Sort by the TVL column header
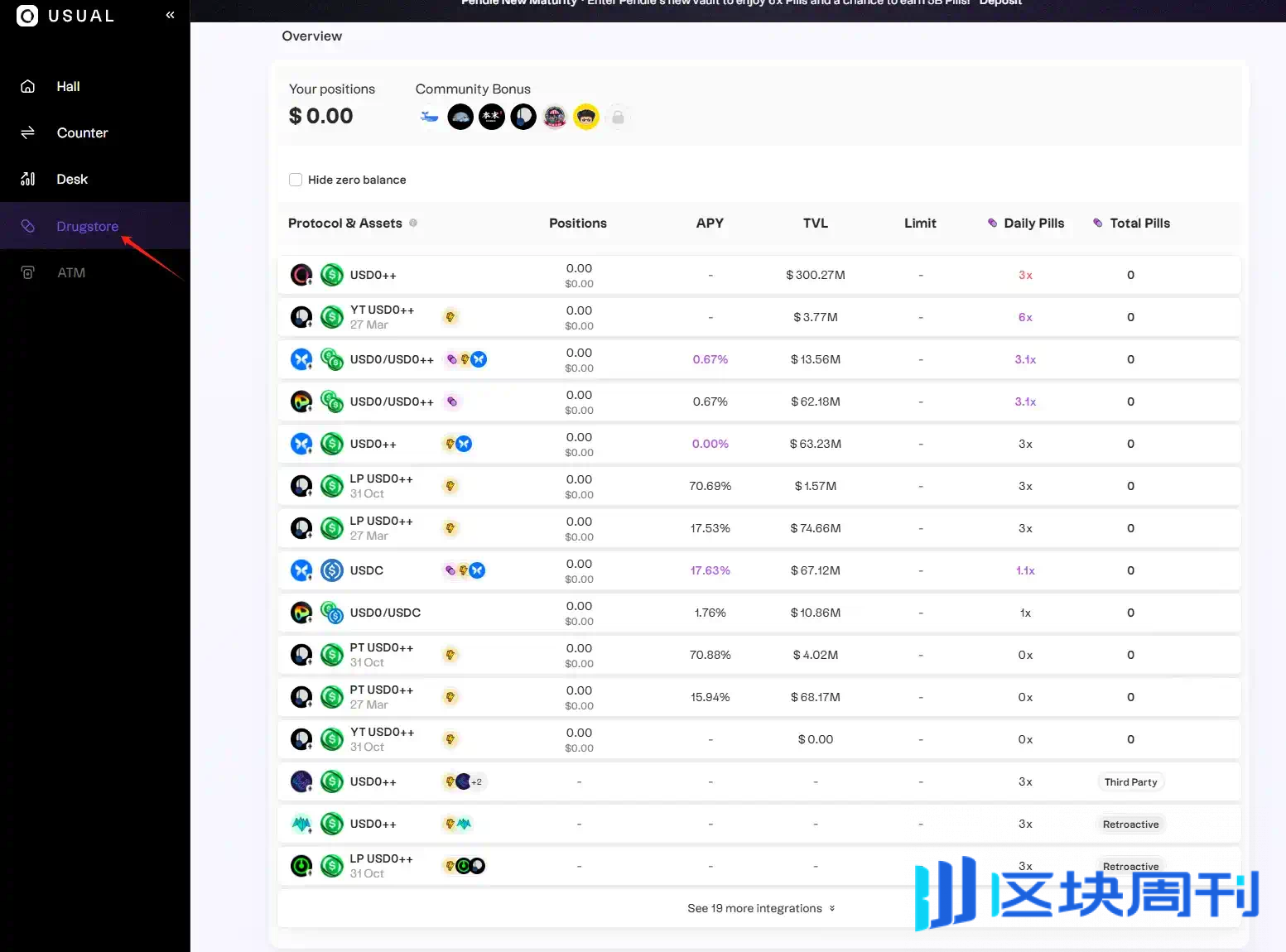The image size is (1286, 952). pos(816,223)
